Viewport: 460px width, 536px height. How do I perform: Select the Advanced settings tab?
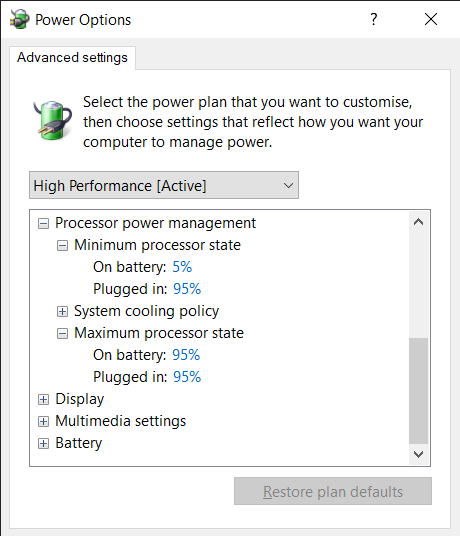(x=72, y=58)
